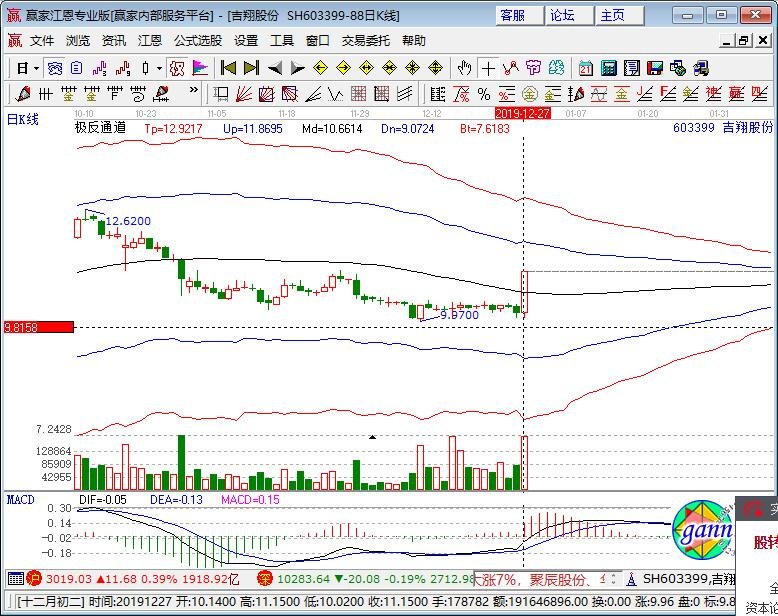778x616 pixels.
Task: Click the yellow diamond vertical-expand icon
Action: [435, 68]
